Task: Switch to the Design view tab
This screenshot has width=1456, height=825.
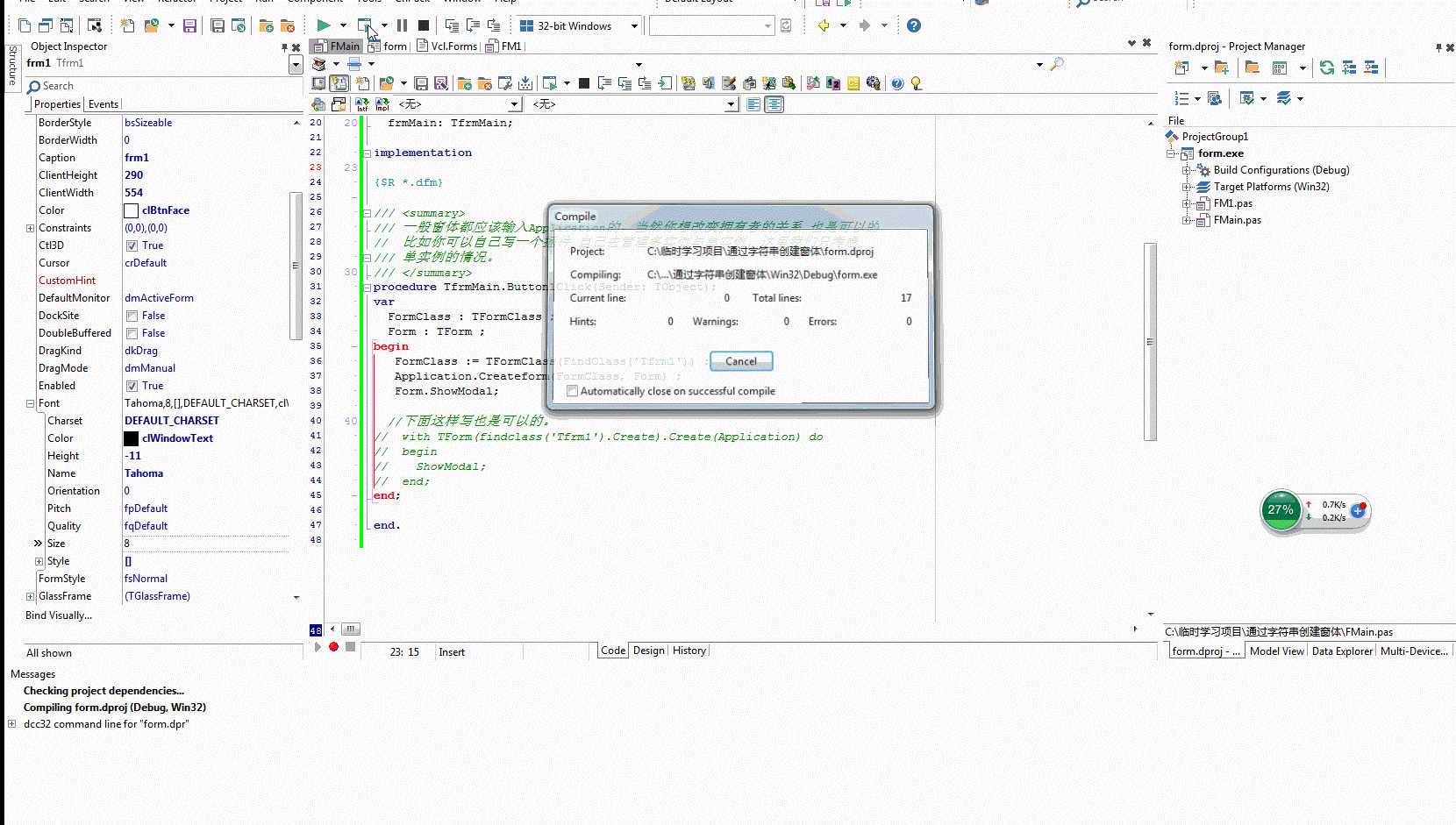Action: pyautogui.click(x=649, y=651)
